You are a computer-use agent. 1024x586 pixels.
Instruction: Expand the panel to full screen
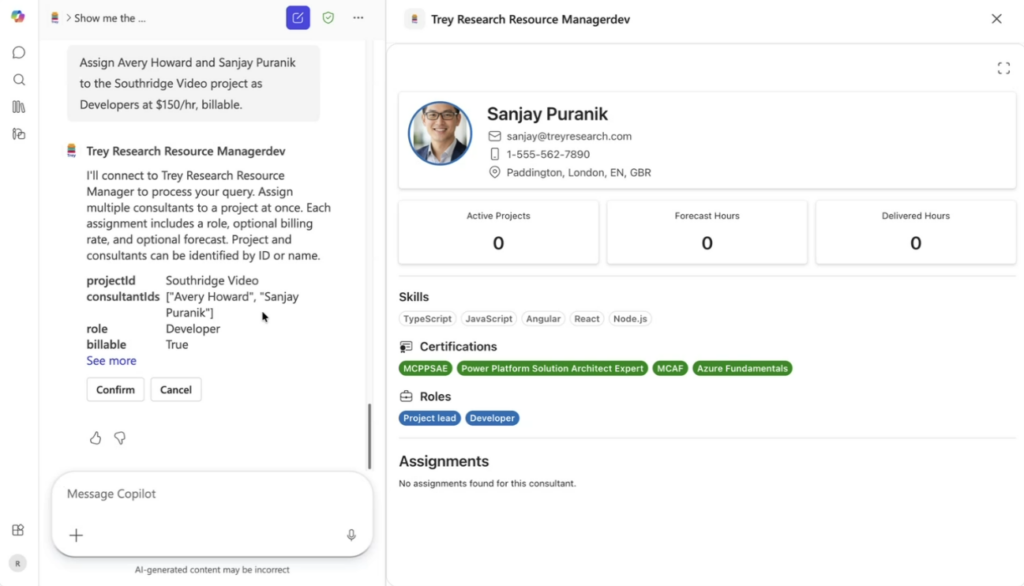click(x=1003, y=68)
